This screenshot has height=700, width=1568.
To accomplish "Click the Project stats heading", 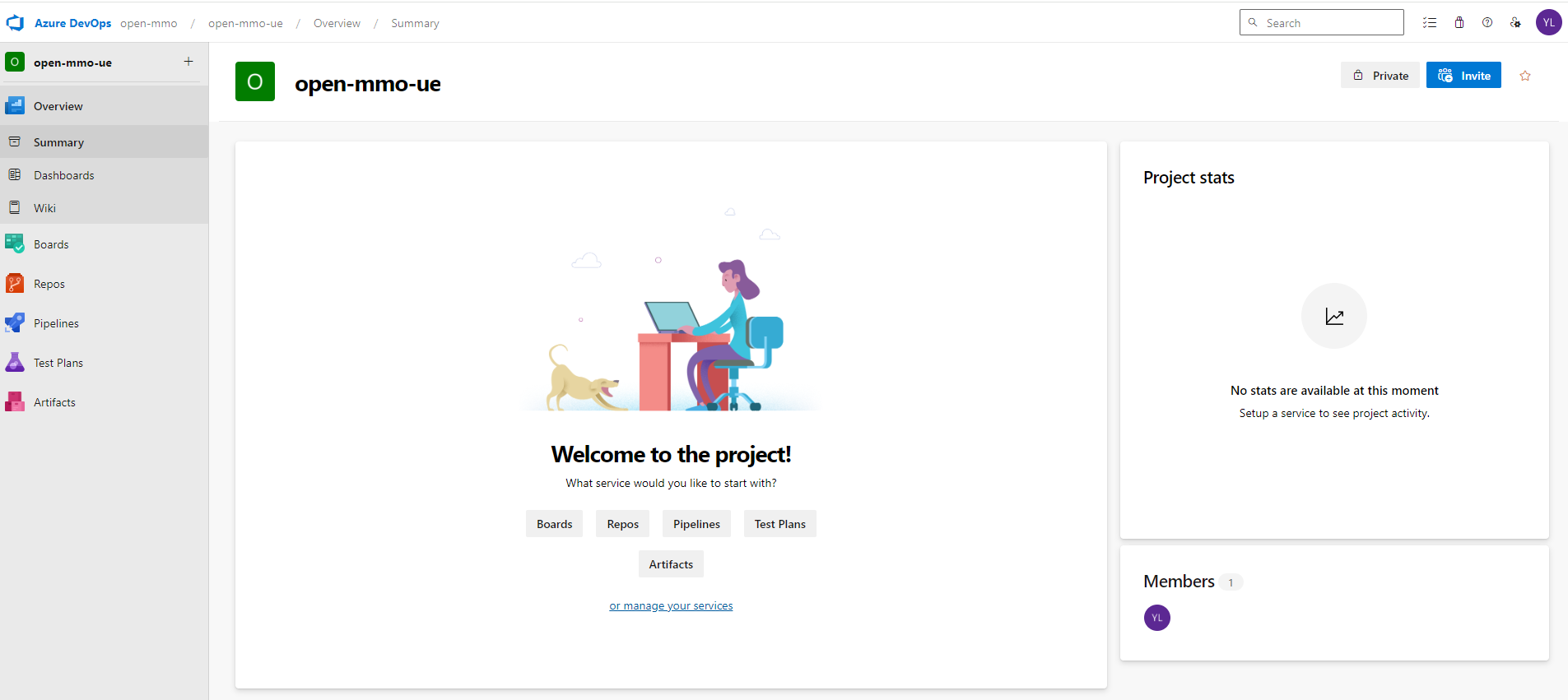I will 1189,178.
